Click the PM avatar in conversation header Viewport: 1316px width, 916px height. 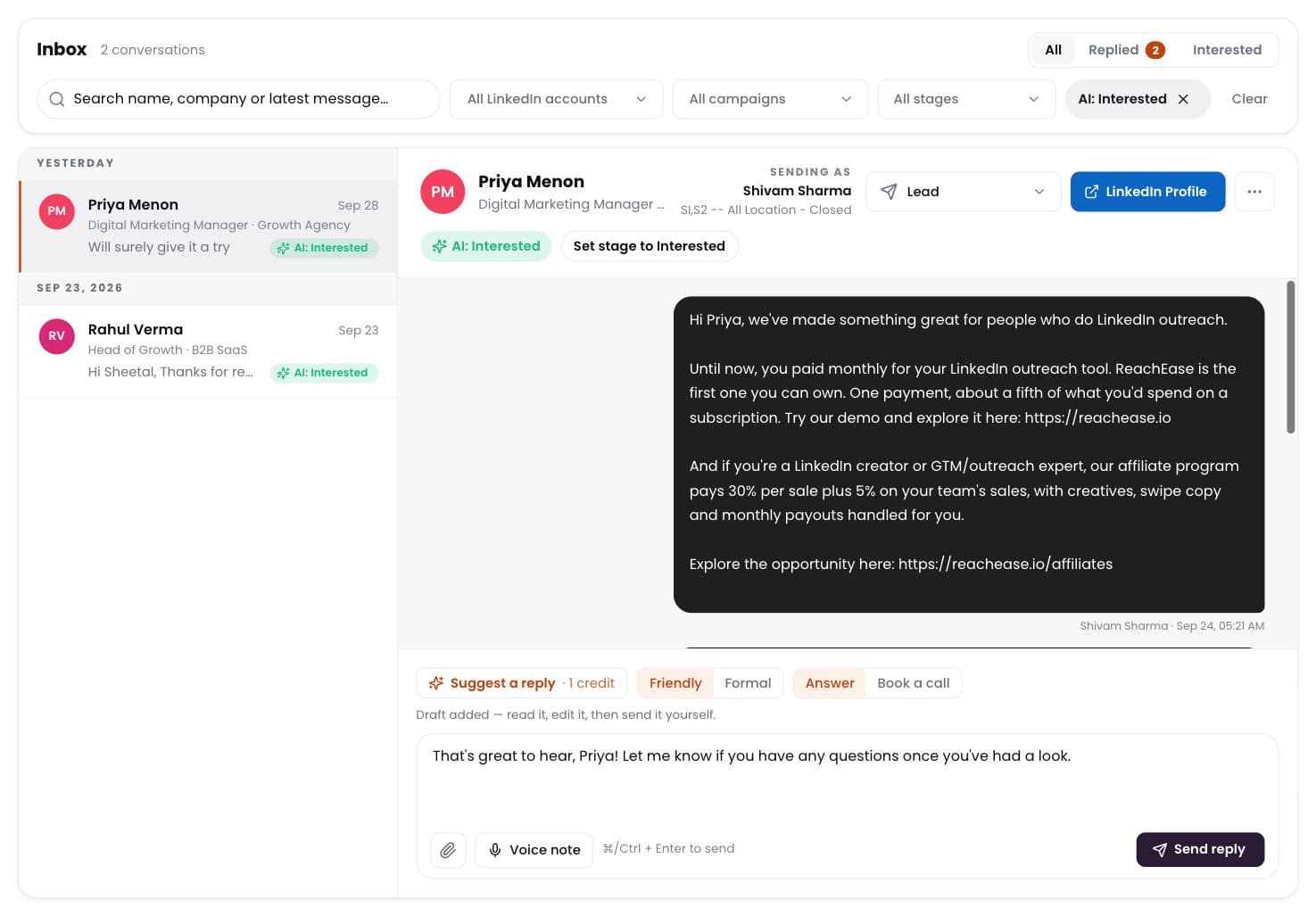tap(443, 192)
